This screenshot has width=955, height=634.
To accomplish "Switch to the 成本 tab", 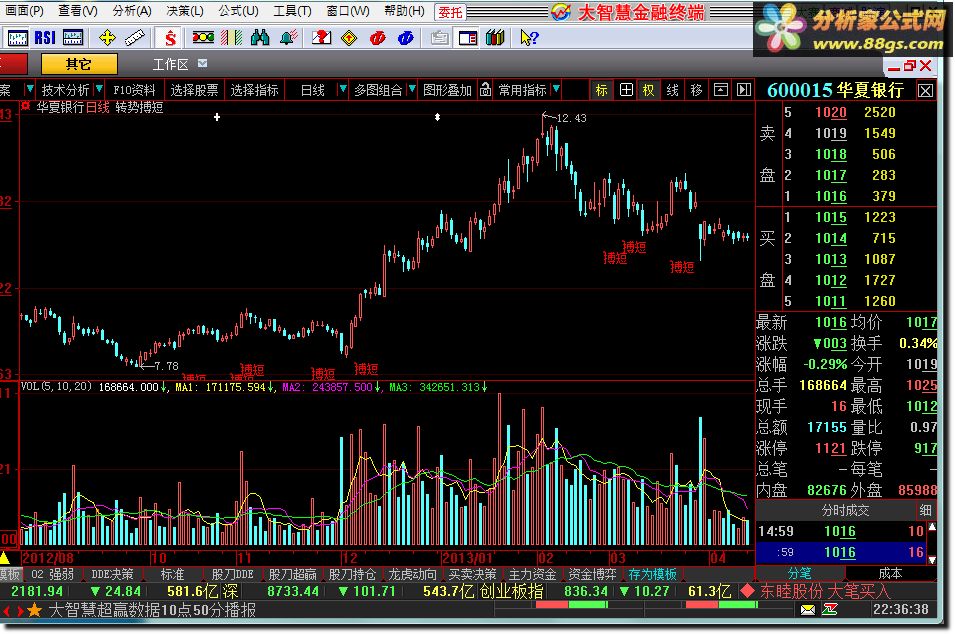I will tap(890, 573).
